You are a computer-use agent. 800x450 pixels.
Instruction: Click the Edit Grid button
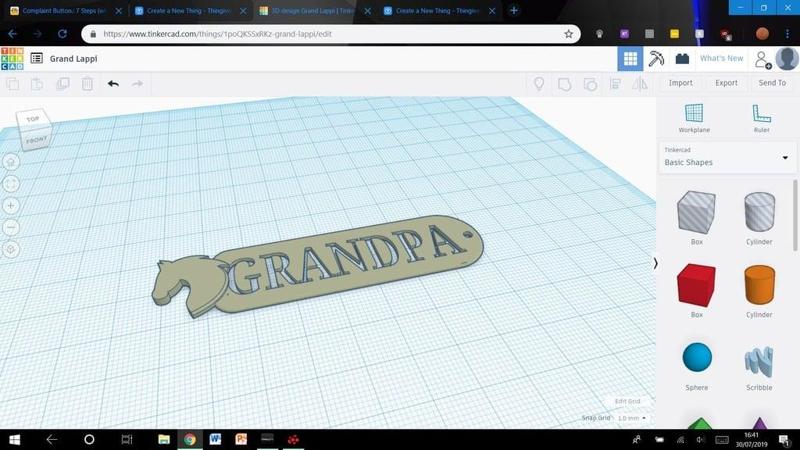click(x=627, y=402)
